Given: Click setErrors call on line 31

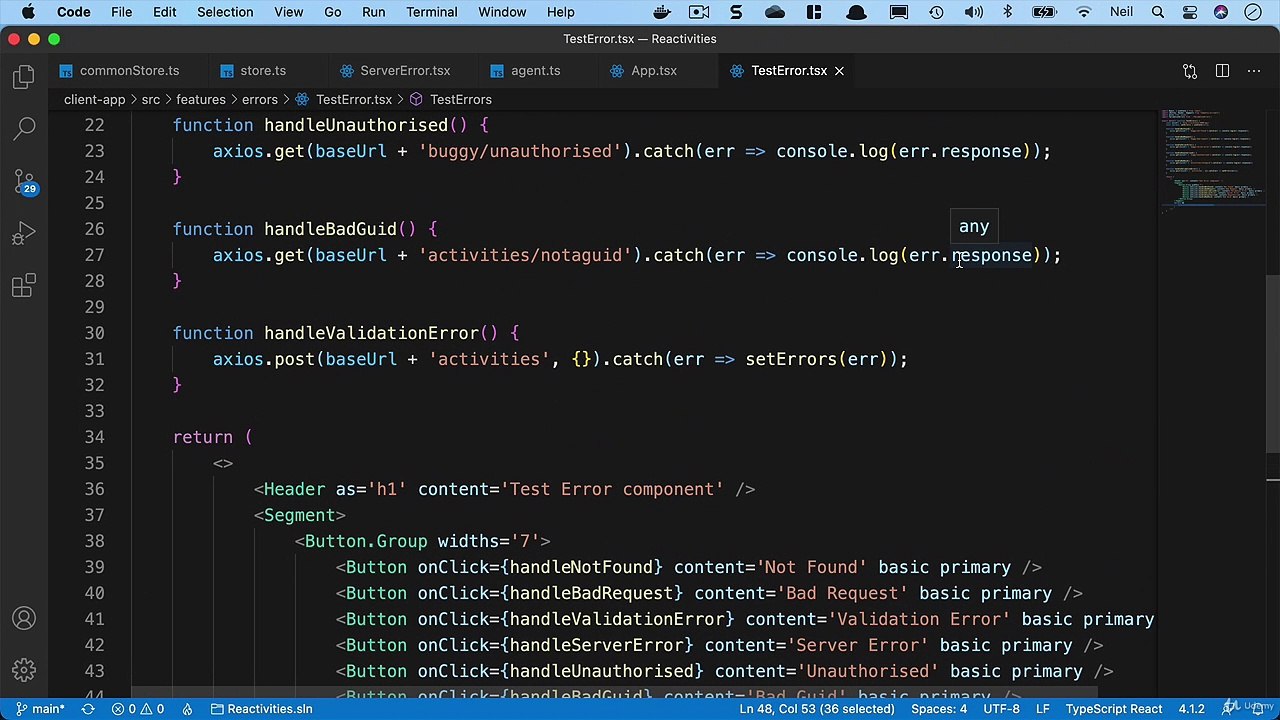Looking at the screenshot, I should coord(790,359).
